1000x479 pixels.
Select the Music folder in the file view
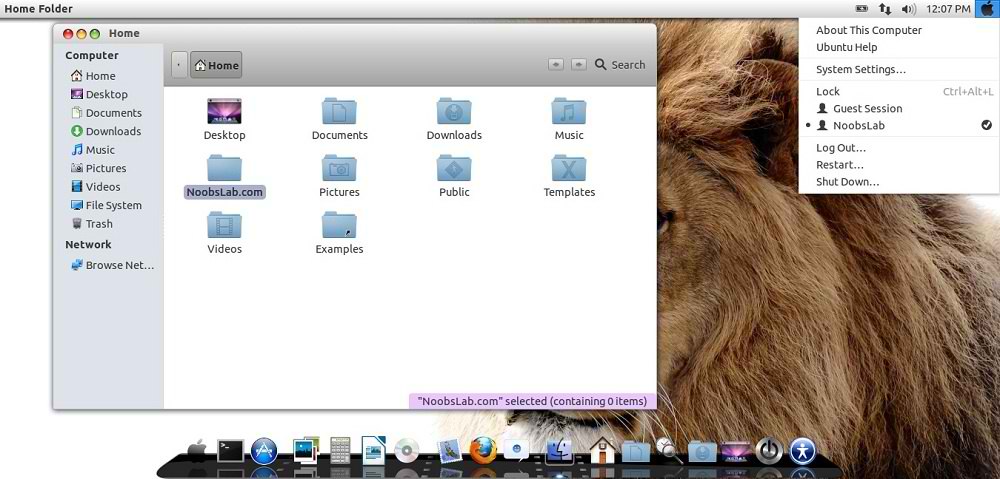pyautogui.click(x=569, y=120)
